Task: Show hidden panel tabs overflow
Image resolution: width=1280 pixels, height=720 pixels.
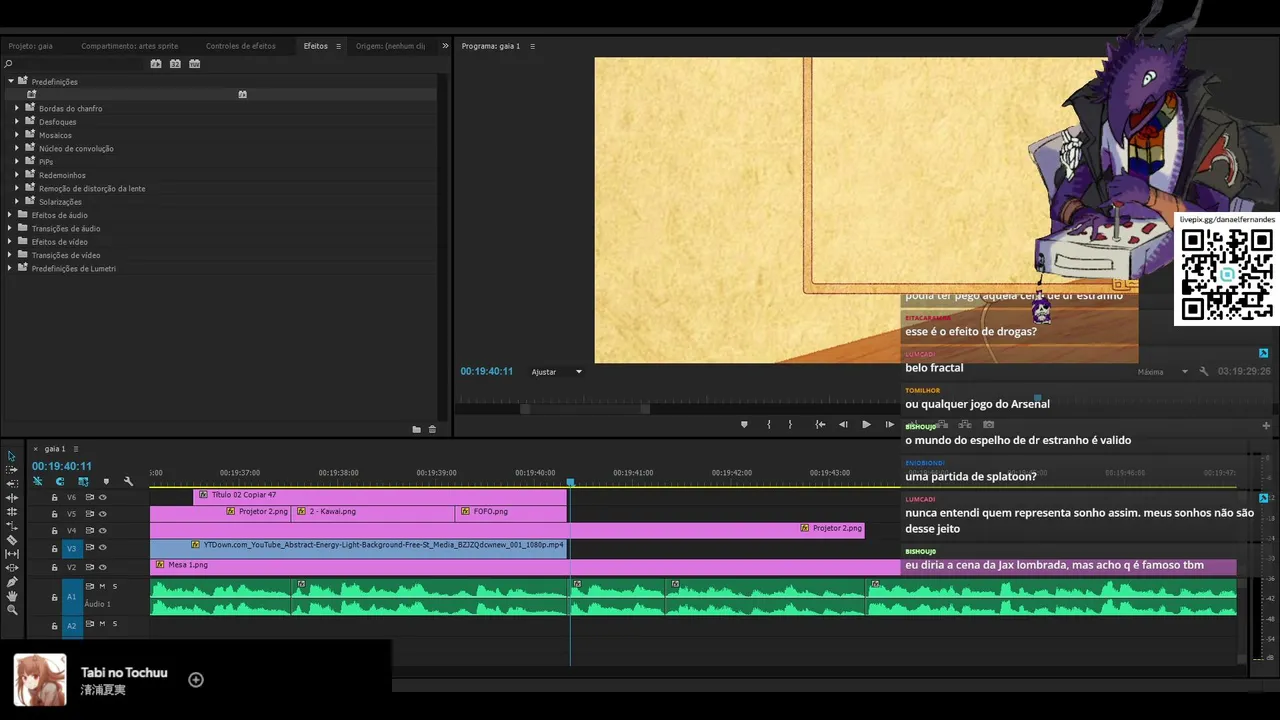Action: point(445,46)
